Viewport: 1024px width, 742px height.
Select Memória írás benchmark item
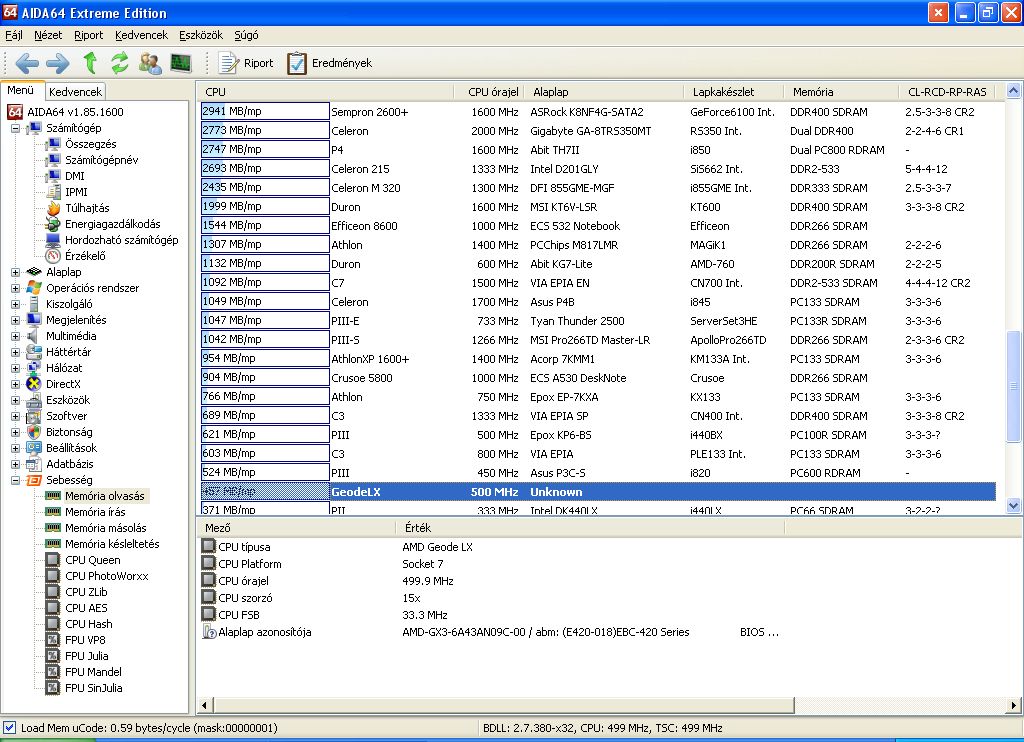coord(95,512)
